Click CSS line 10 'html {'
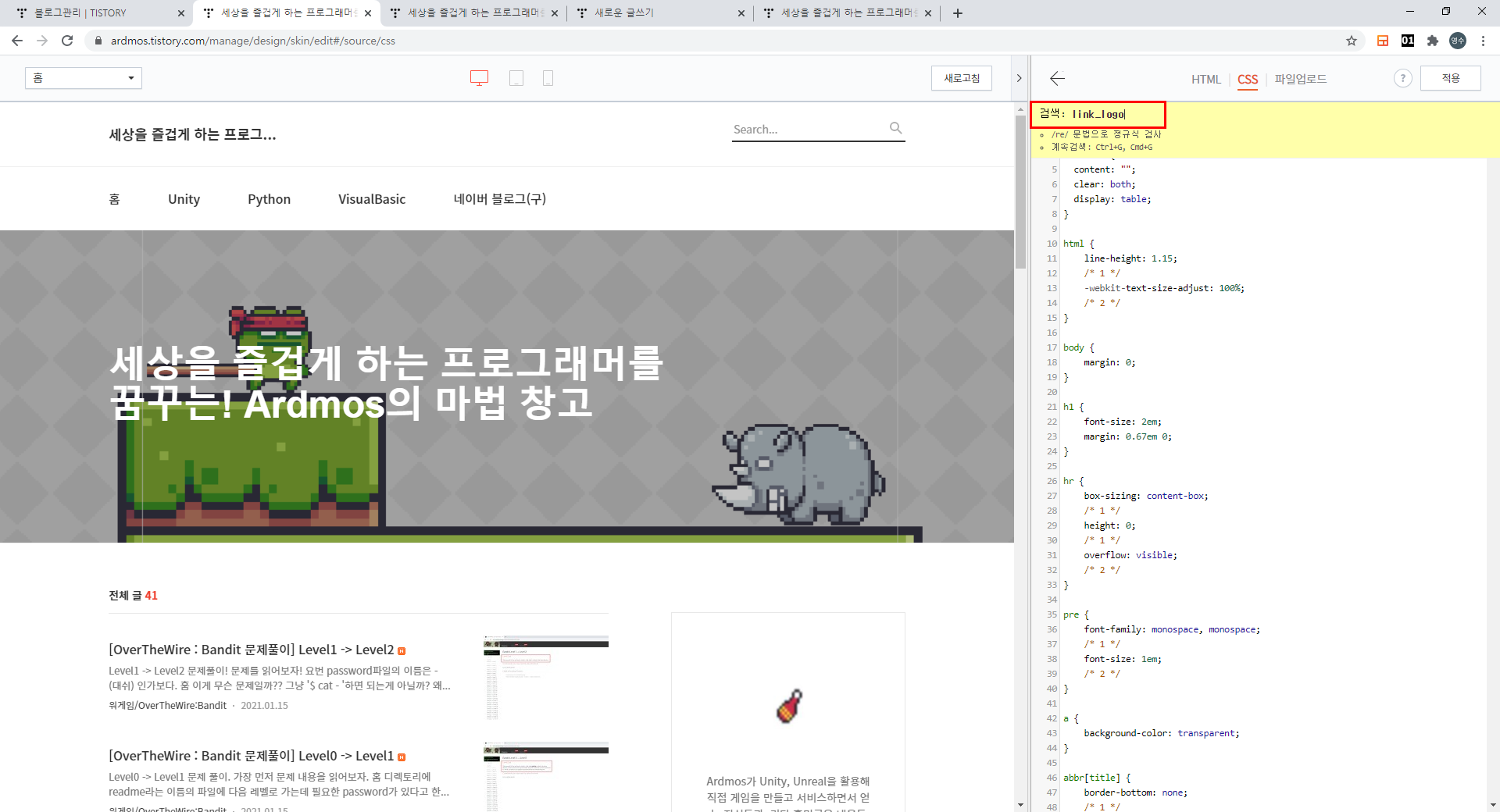Image resolution: width=1500 pixels, height=812 pixels. 1079,244
